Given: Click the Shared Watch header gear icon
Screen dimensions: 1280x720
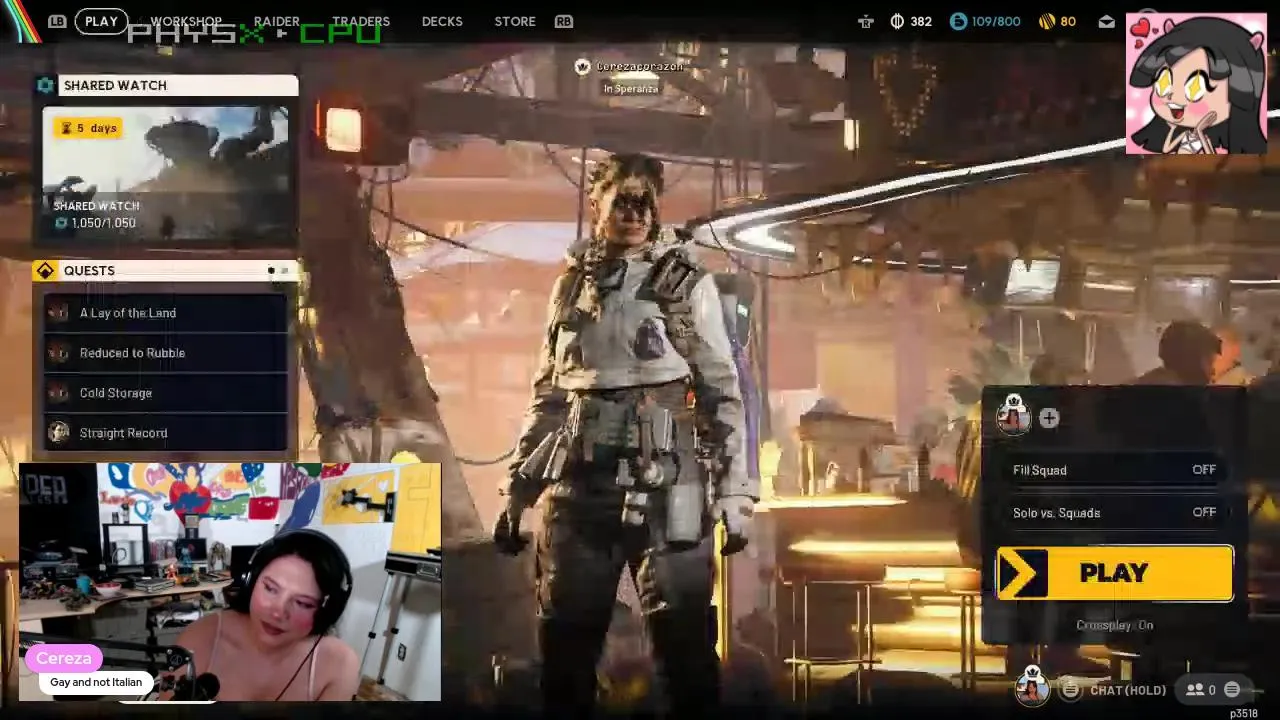Looking at the screenshot, I should pyautogui.click(x=45, y=85).
